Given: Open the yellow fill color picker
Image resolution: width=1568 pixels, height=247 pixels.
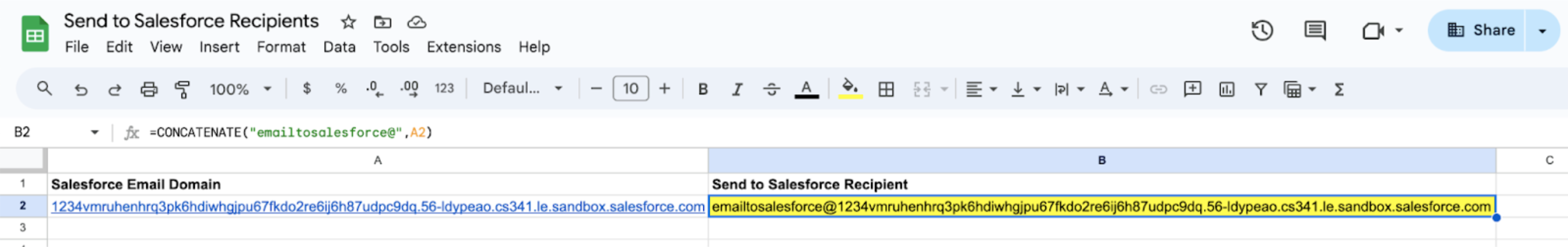Looking at the screenshot, I should [850, 89].
